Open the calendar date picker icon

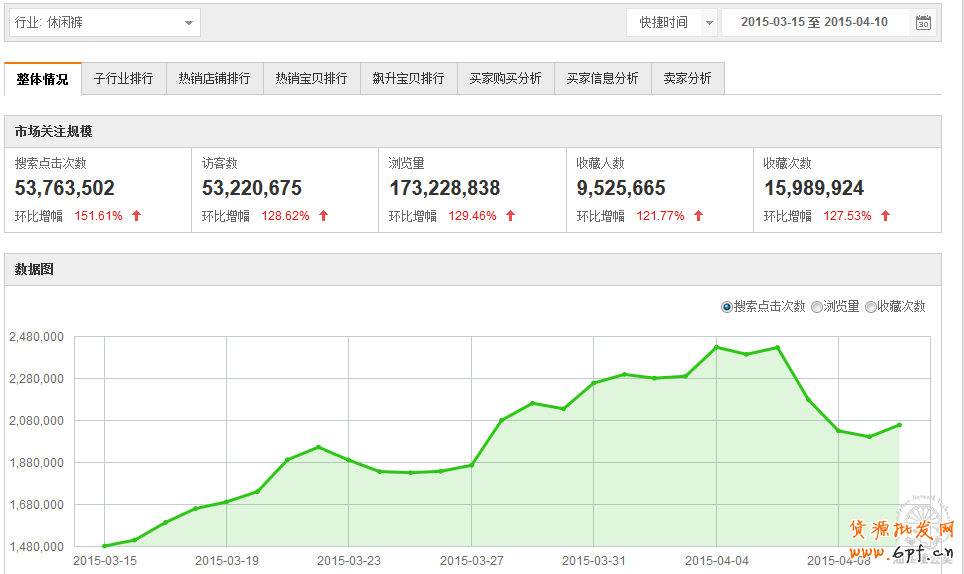point(923,23)
